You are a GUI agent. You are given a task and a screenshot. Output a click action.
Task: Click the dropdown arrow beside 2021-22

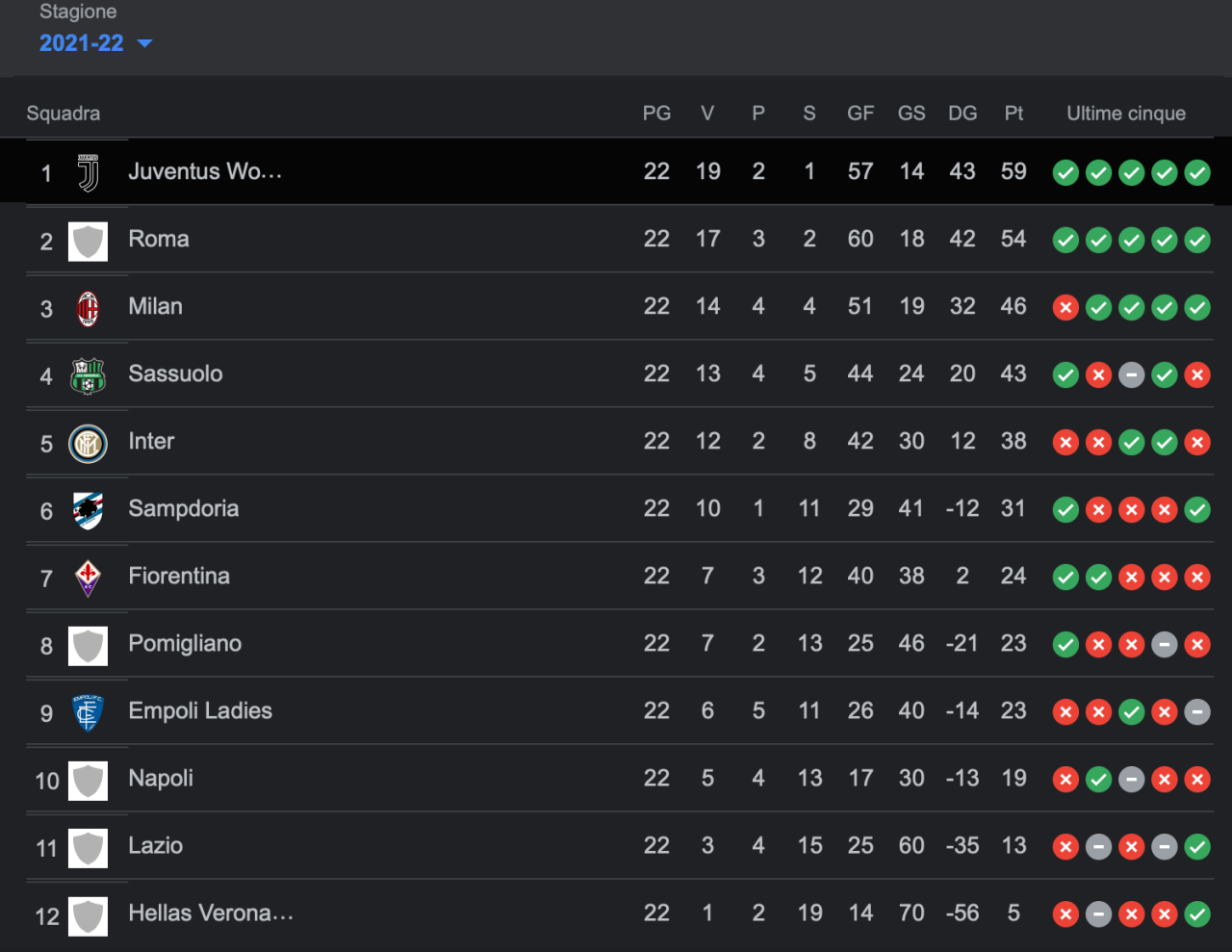[x=145, y=43]
